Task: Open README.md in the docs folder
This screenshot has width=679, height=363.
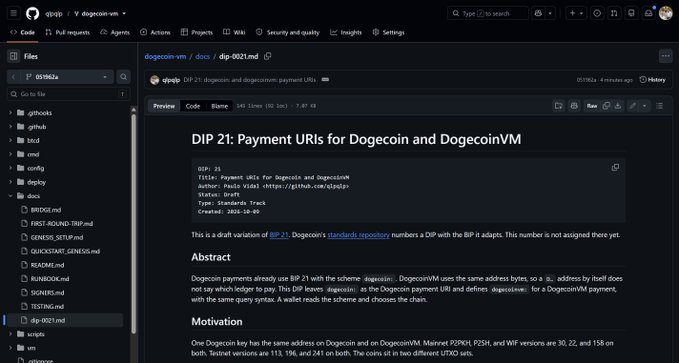Action: (x=47, y=265)
